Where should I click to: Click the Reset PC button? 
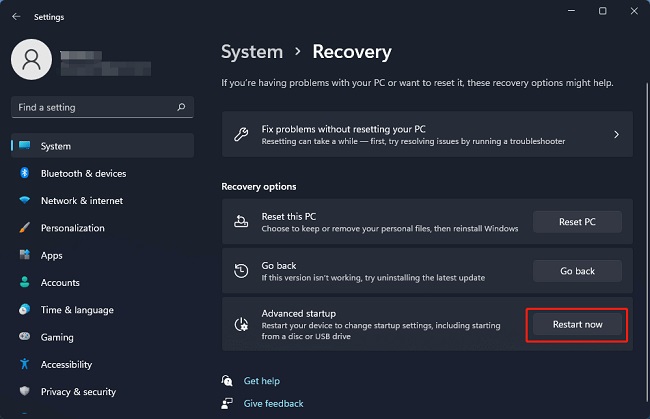click(576, 222)
